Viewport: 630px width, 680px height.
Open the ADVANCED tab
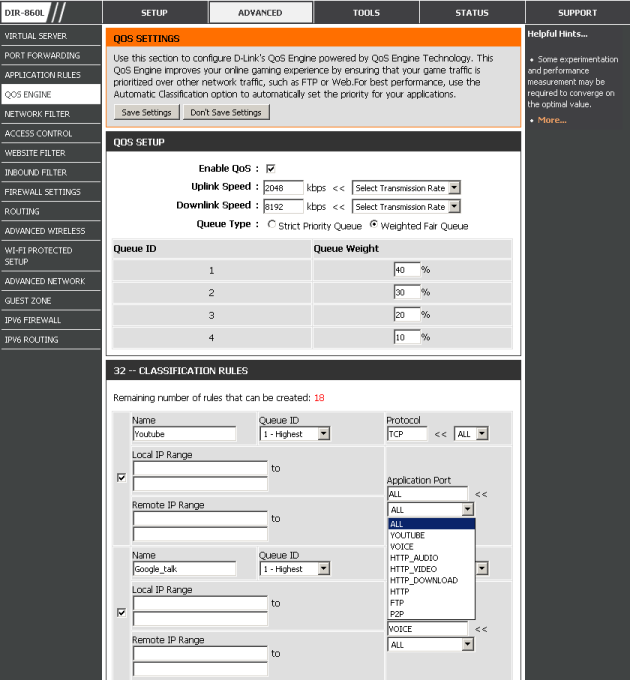click(260, 12)
